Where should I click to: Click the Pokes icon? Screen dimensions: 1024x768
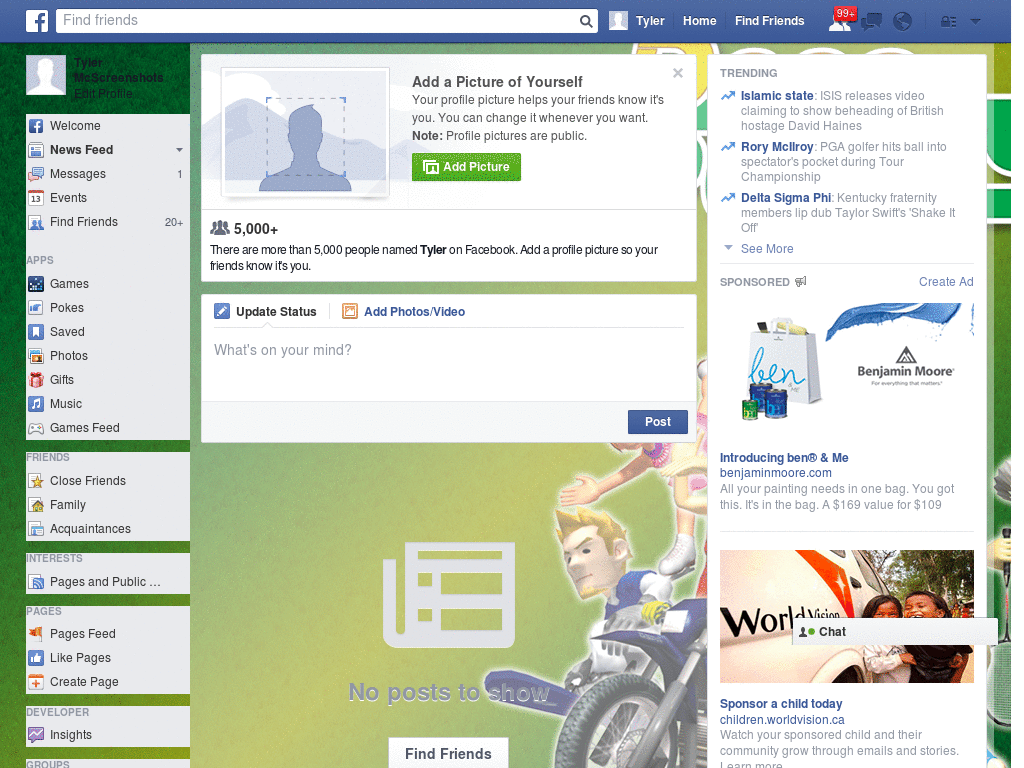36,308
